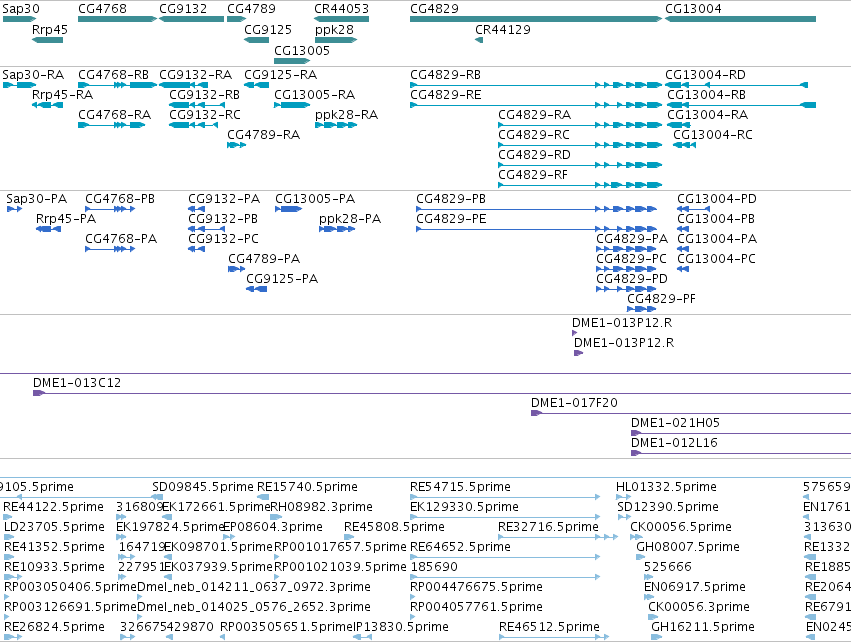The image size is (851, 642).
Task: Click EST RE44122.5prime label
Action: pos(54,507)
